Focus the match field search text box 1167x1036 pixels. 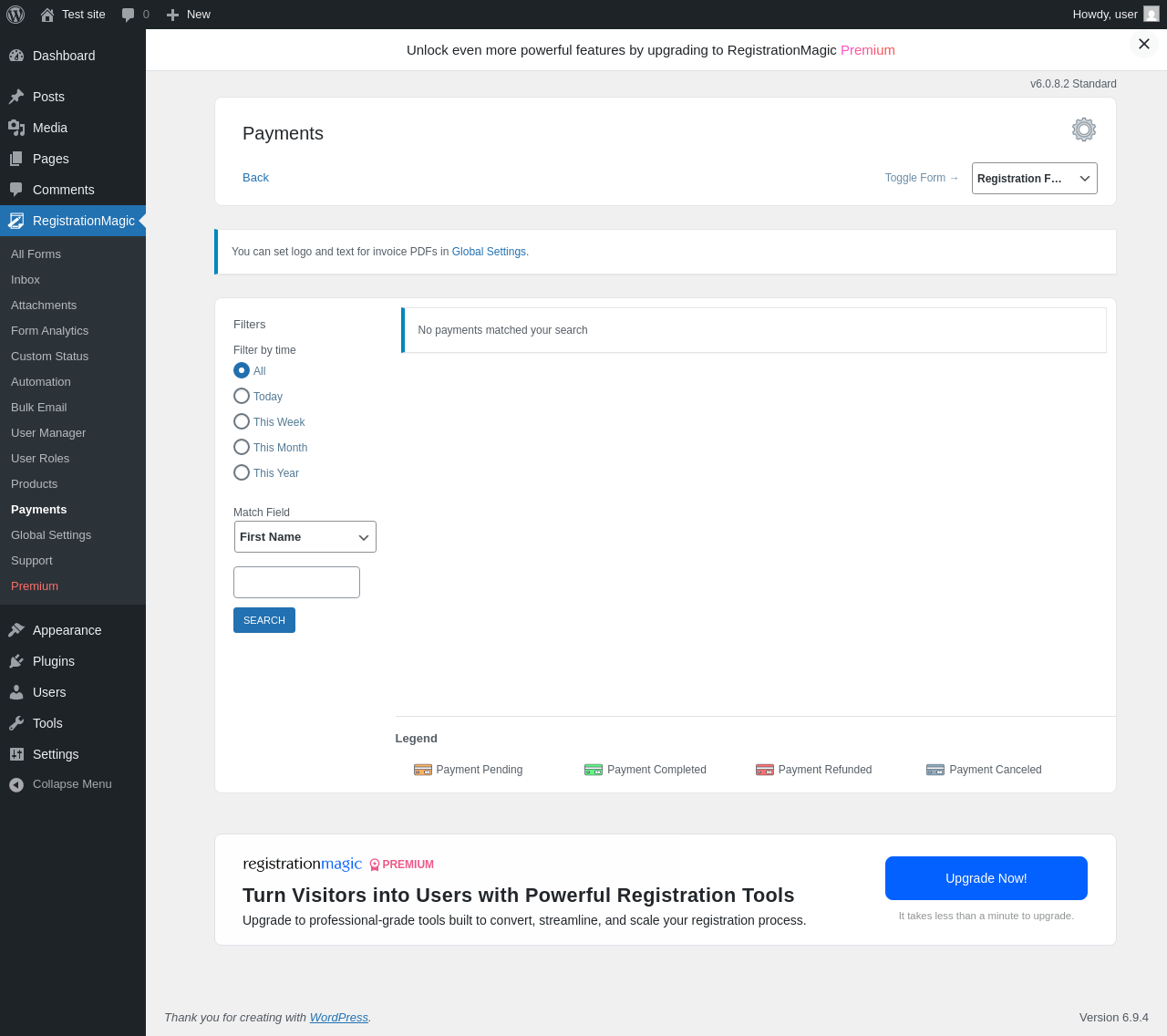[x=297, y=582]
